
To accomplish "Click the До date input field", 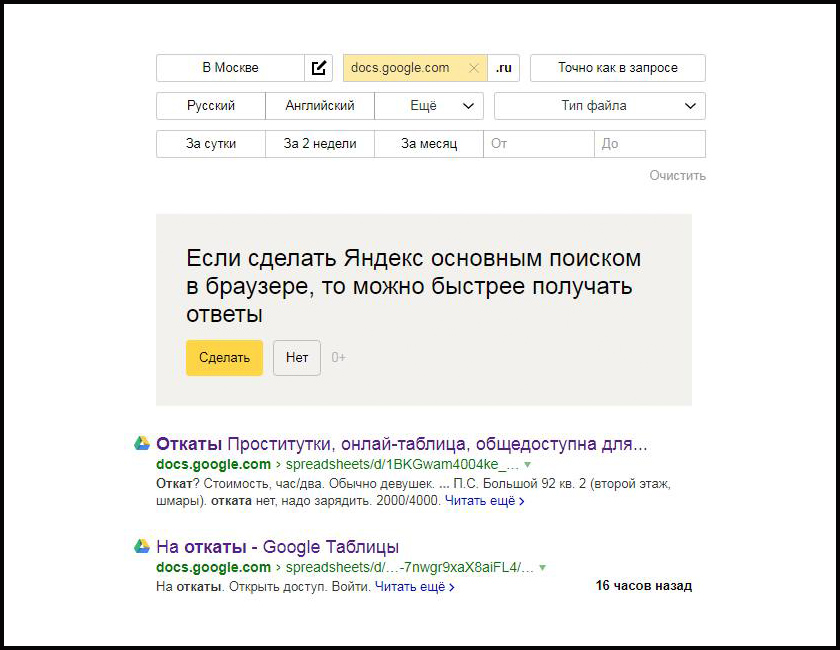I will [x=650, y=144].
